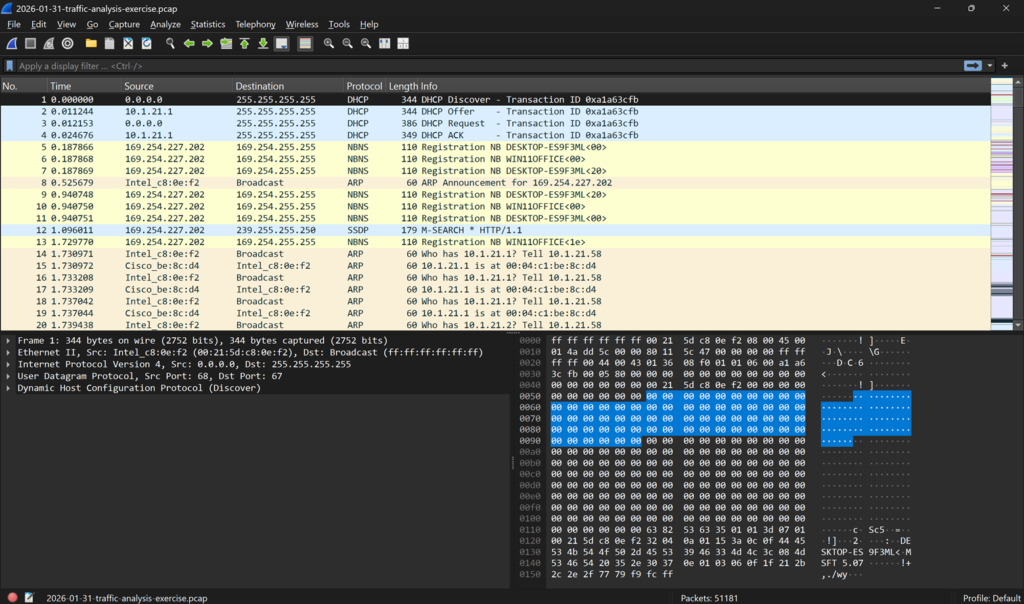The width and height of the screenshot is (1024, 604).
Task: Click the zoom in icon
Action: coord(329,44)
